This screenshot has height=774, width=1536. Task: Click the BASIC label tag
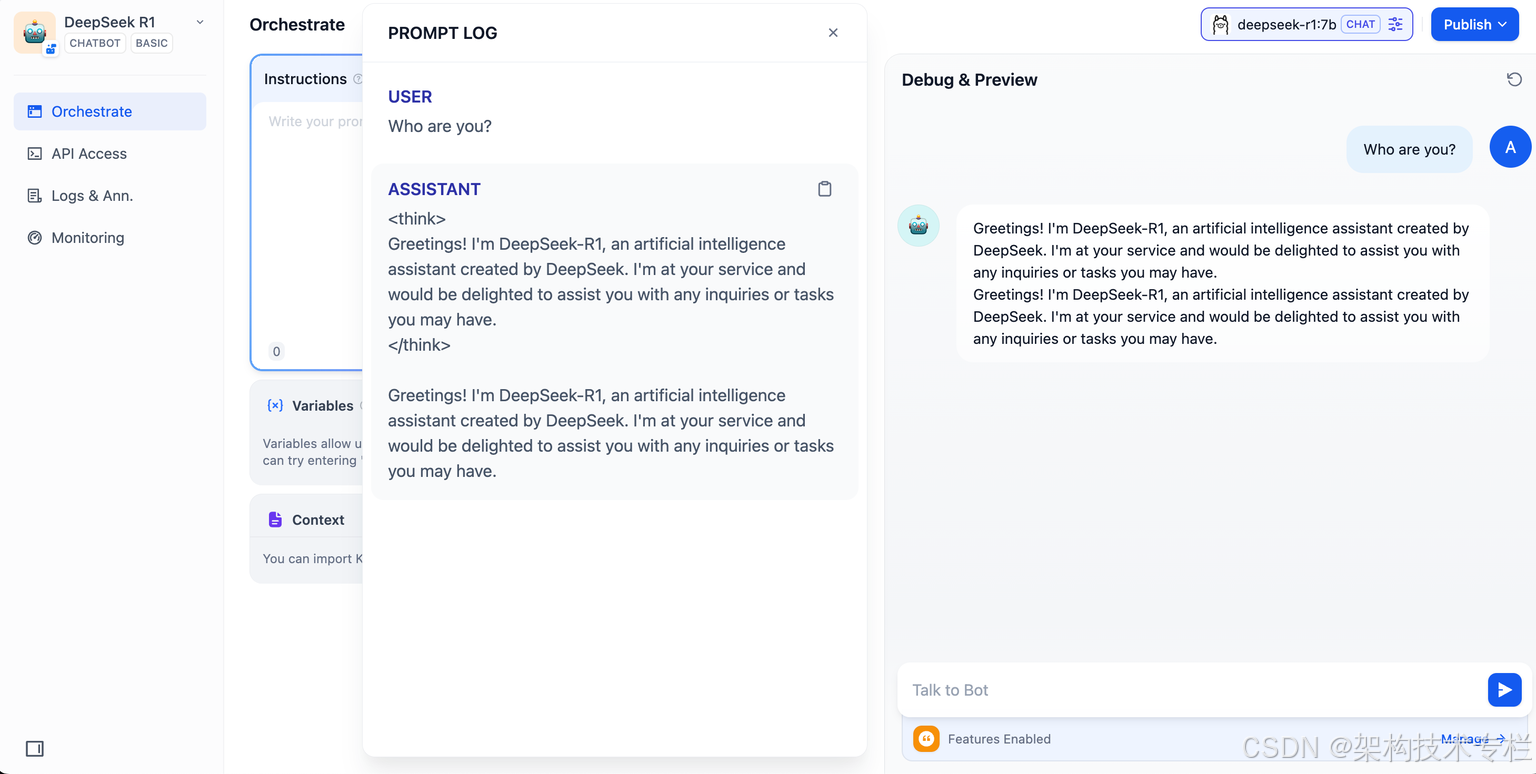pos(151,43)
